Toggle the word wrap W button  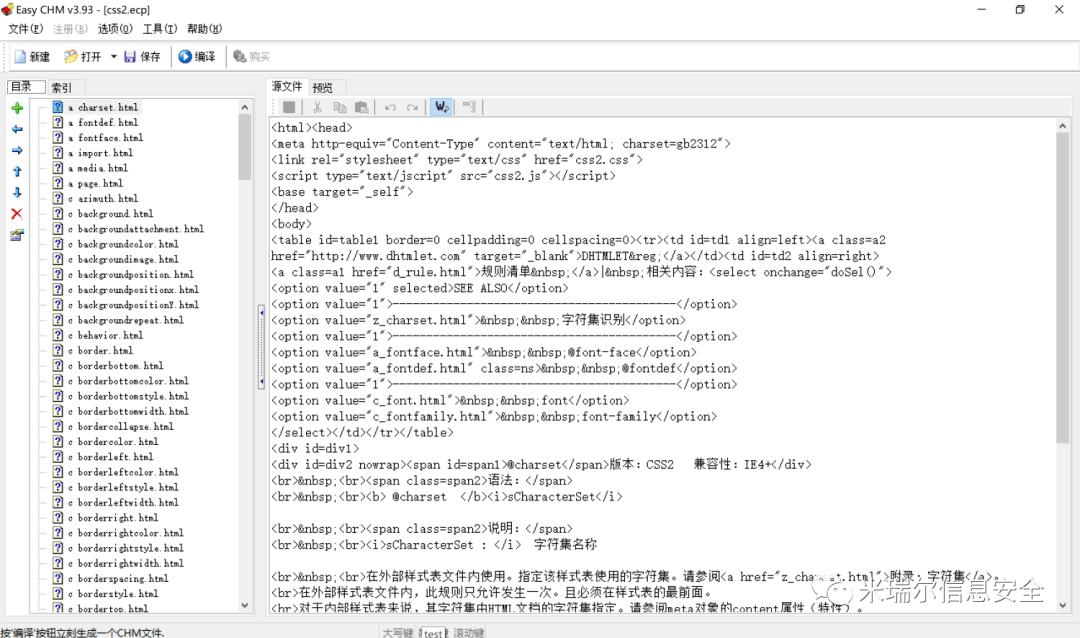(x=441, y=107)
